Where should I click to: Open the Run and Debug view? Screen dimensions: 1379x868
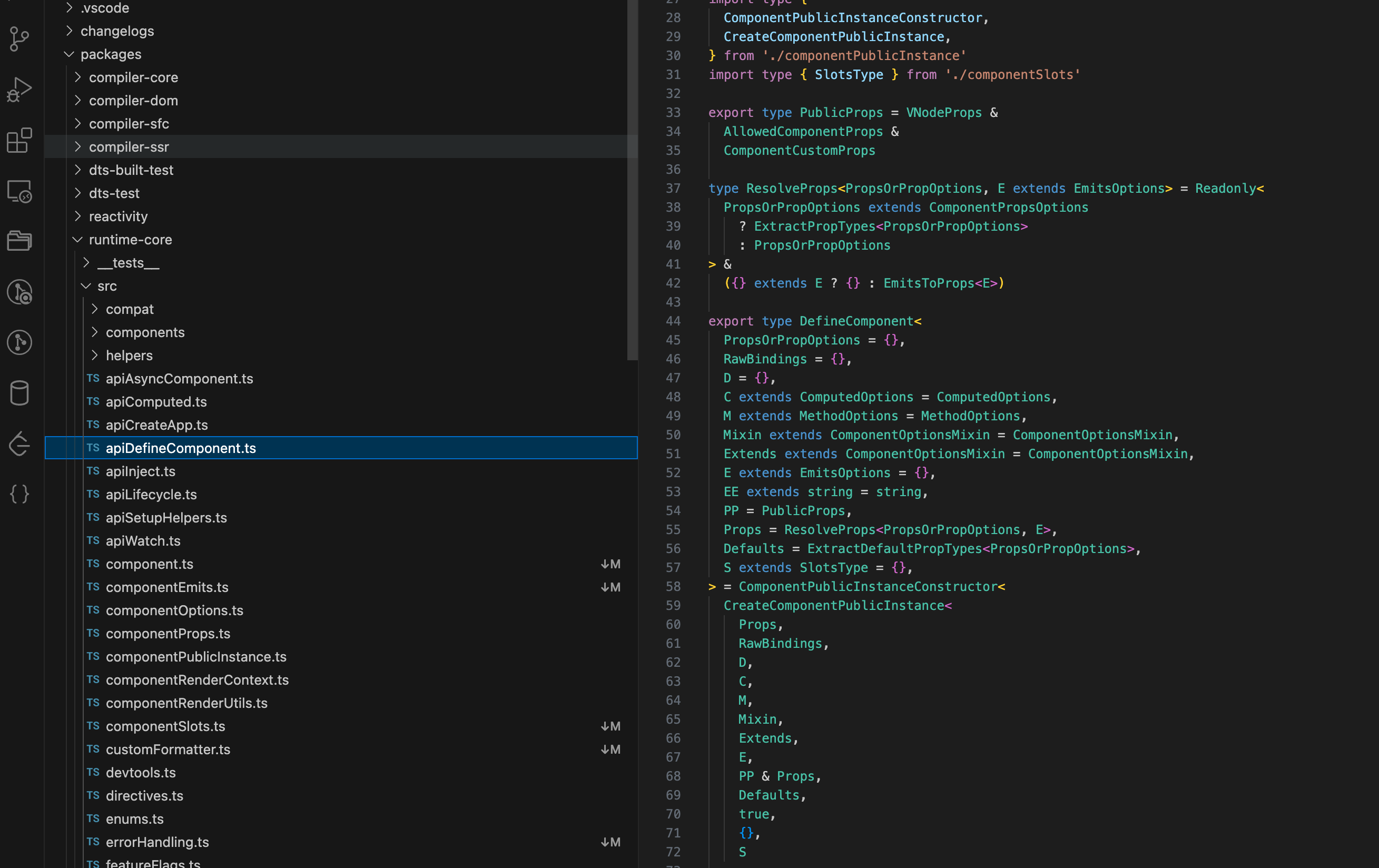(x=20, y=90)
